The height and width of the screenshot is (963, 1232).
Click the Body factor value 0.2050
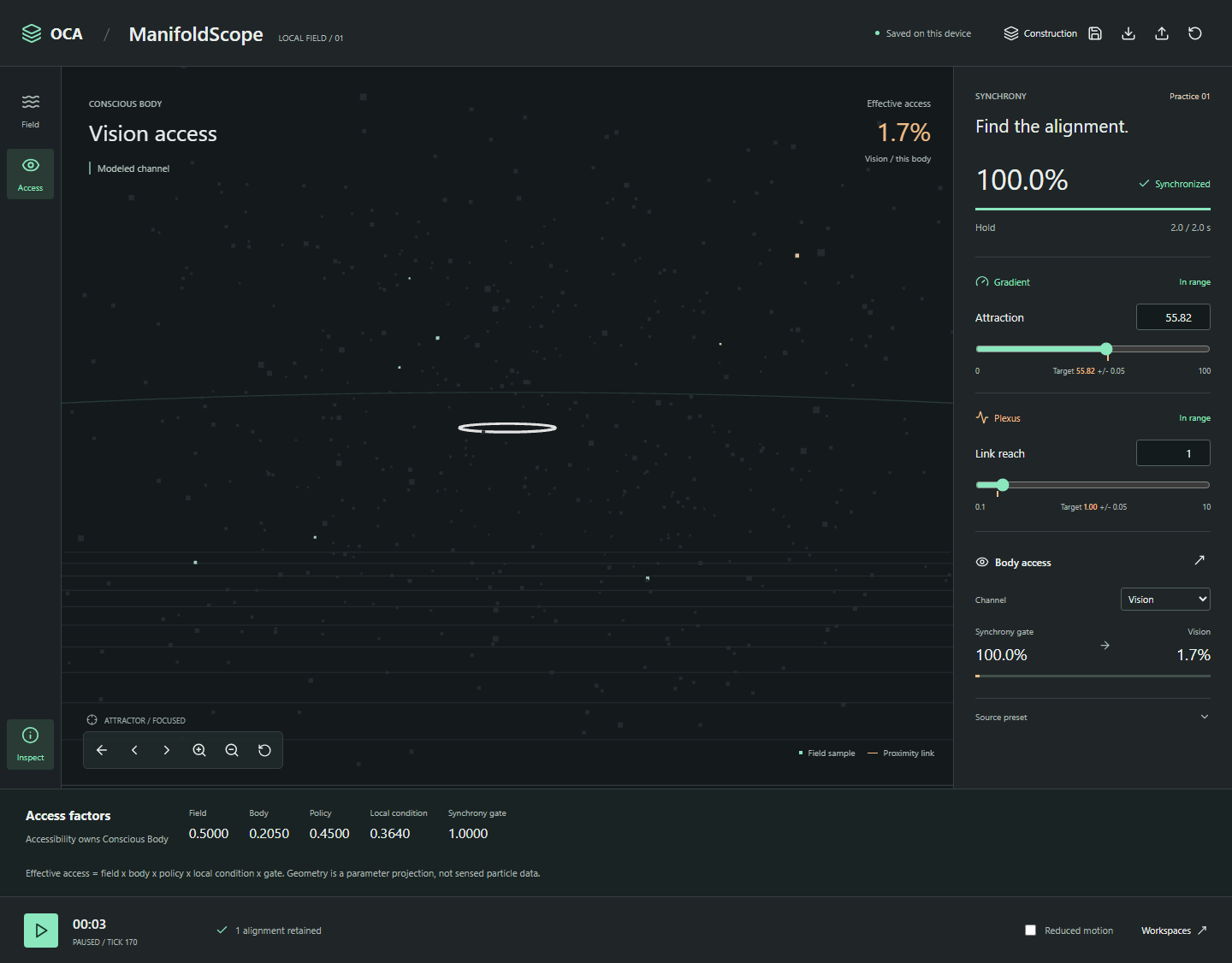click(269, 834)
